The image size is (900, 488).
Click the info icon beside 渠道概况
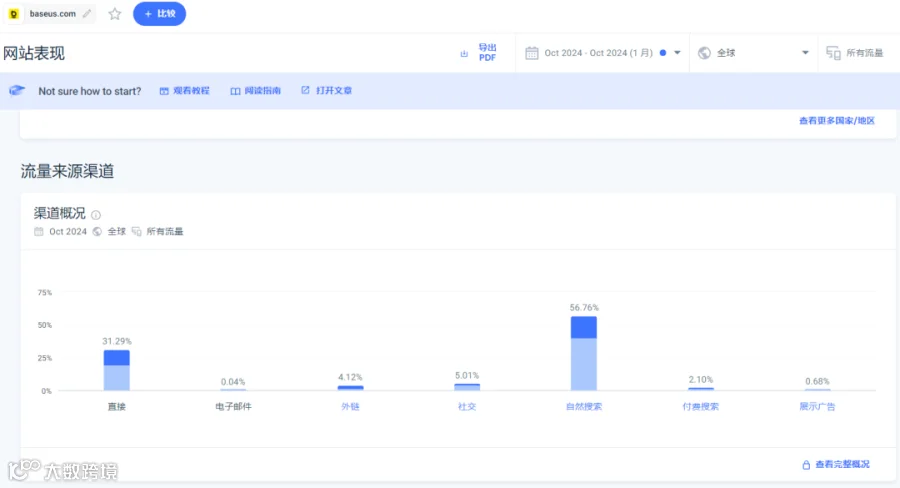click(96, 215)
